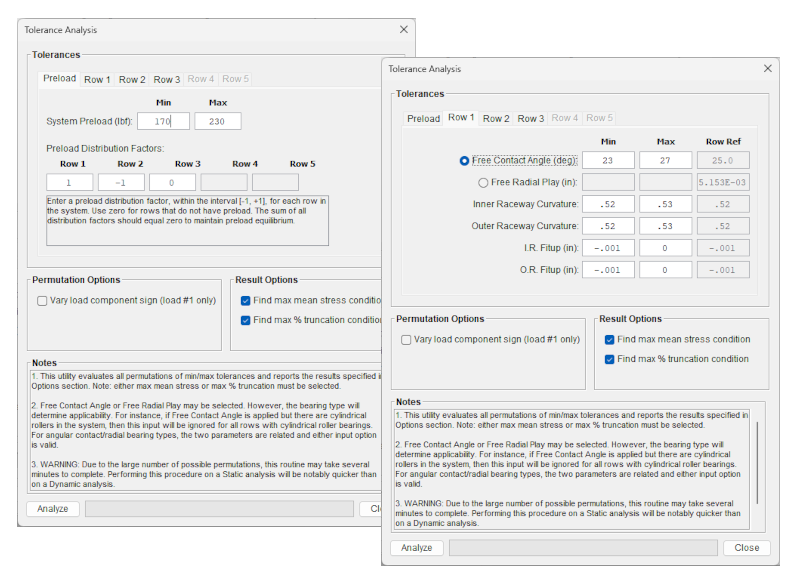Click Inner Raceway Curvature Max field
Viewport: 800px width, 587px height.
(665, 204)
